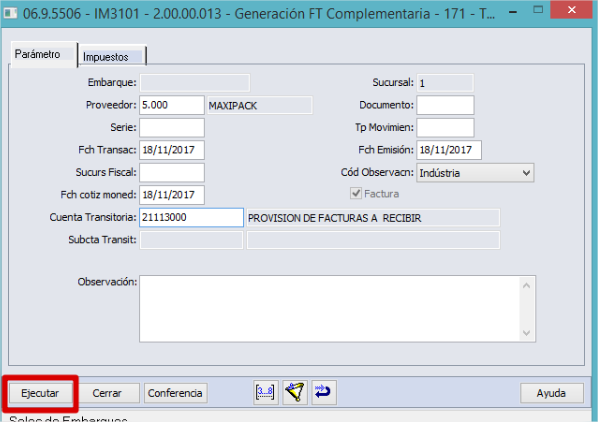
Task: Click the application icon in title bar
Action: [10, 13]
